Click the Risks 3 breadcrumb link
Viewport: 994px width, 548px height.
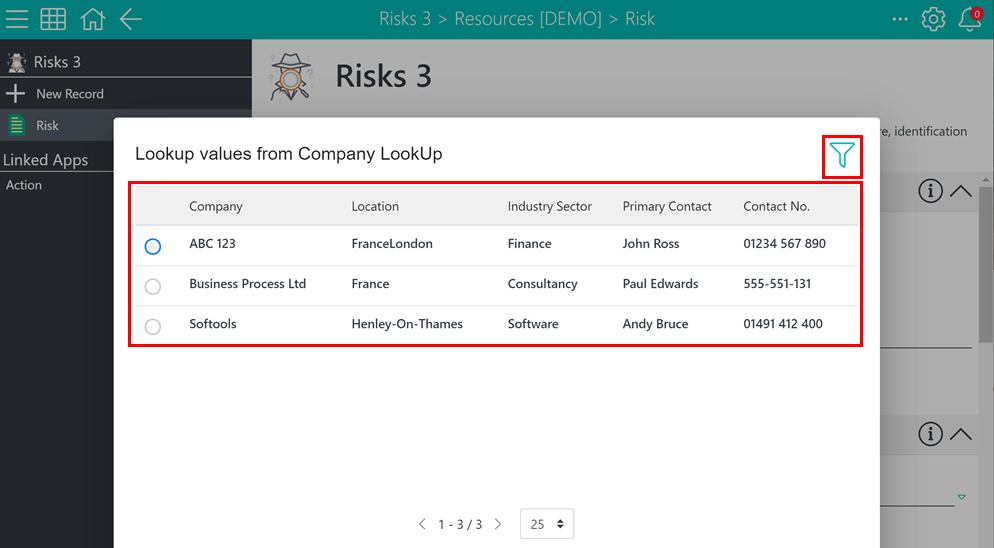pyautogui.click(x=404, y=19)
